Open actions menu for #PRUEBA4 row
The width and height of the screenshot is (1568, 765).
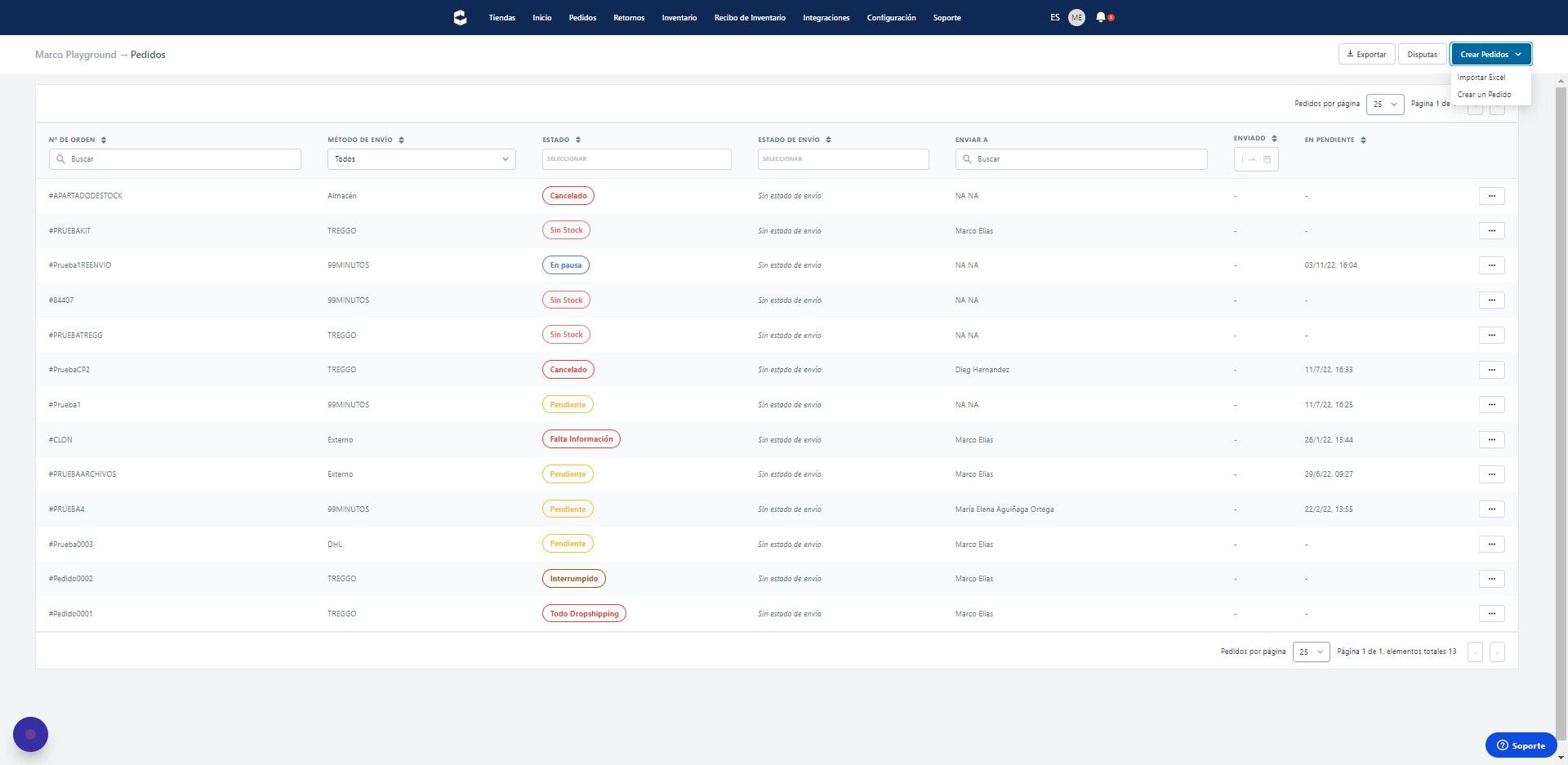click(x=1491, y=509)
